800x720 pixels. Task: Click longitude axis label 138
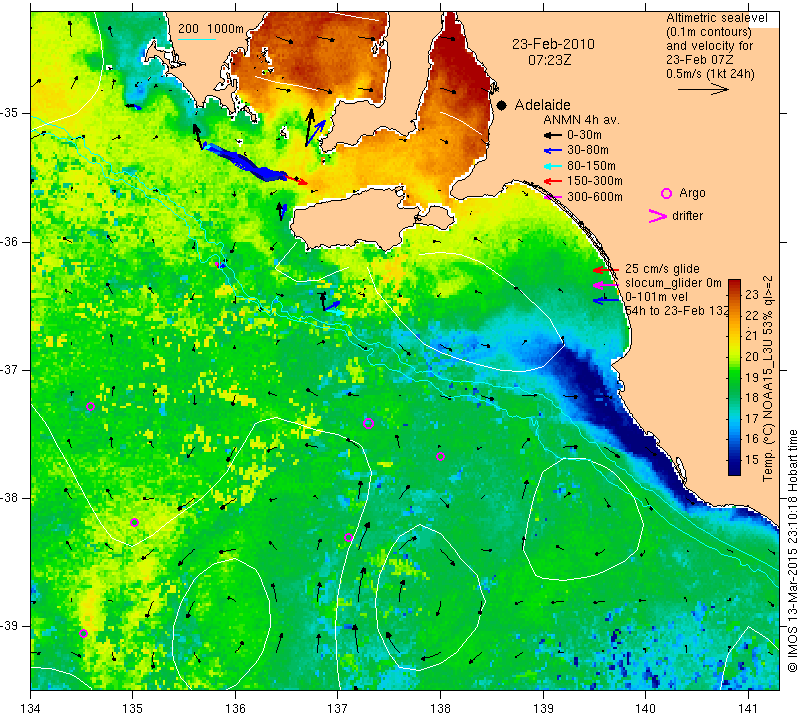440,709
